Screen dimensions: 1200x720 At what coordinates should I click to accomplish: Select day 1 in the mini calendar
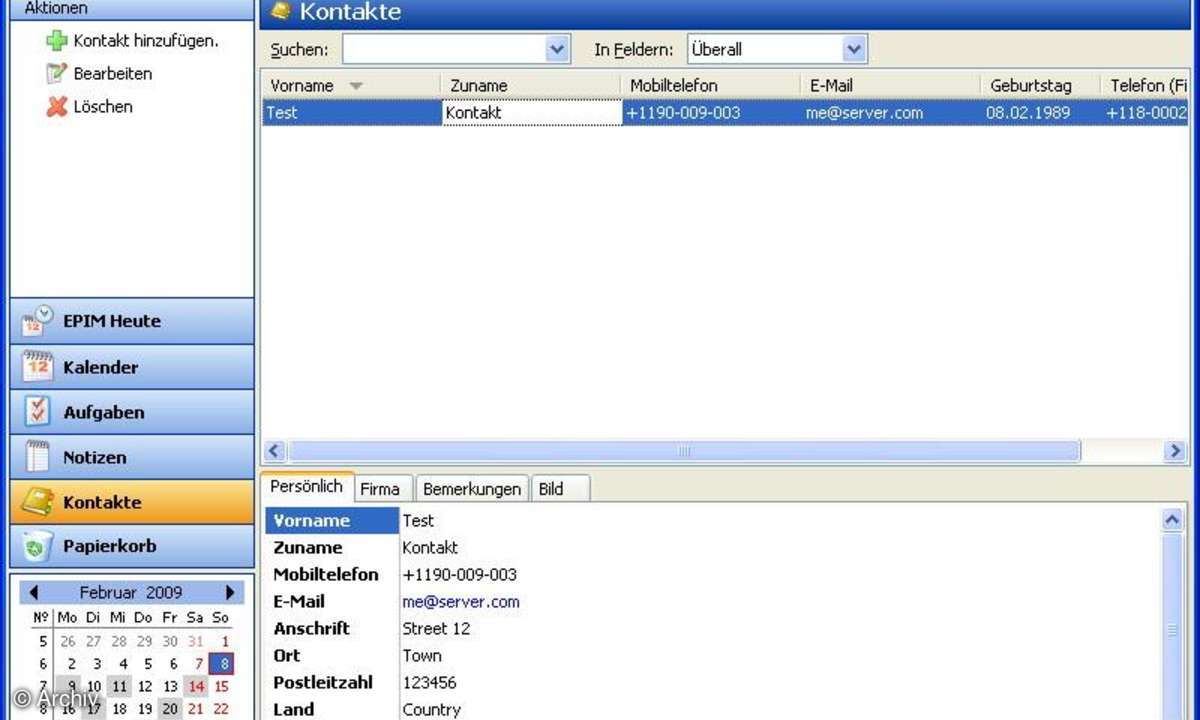click(224, 642)
